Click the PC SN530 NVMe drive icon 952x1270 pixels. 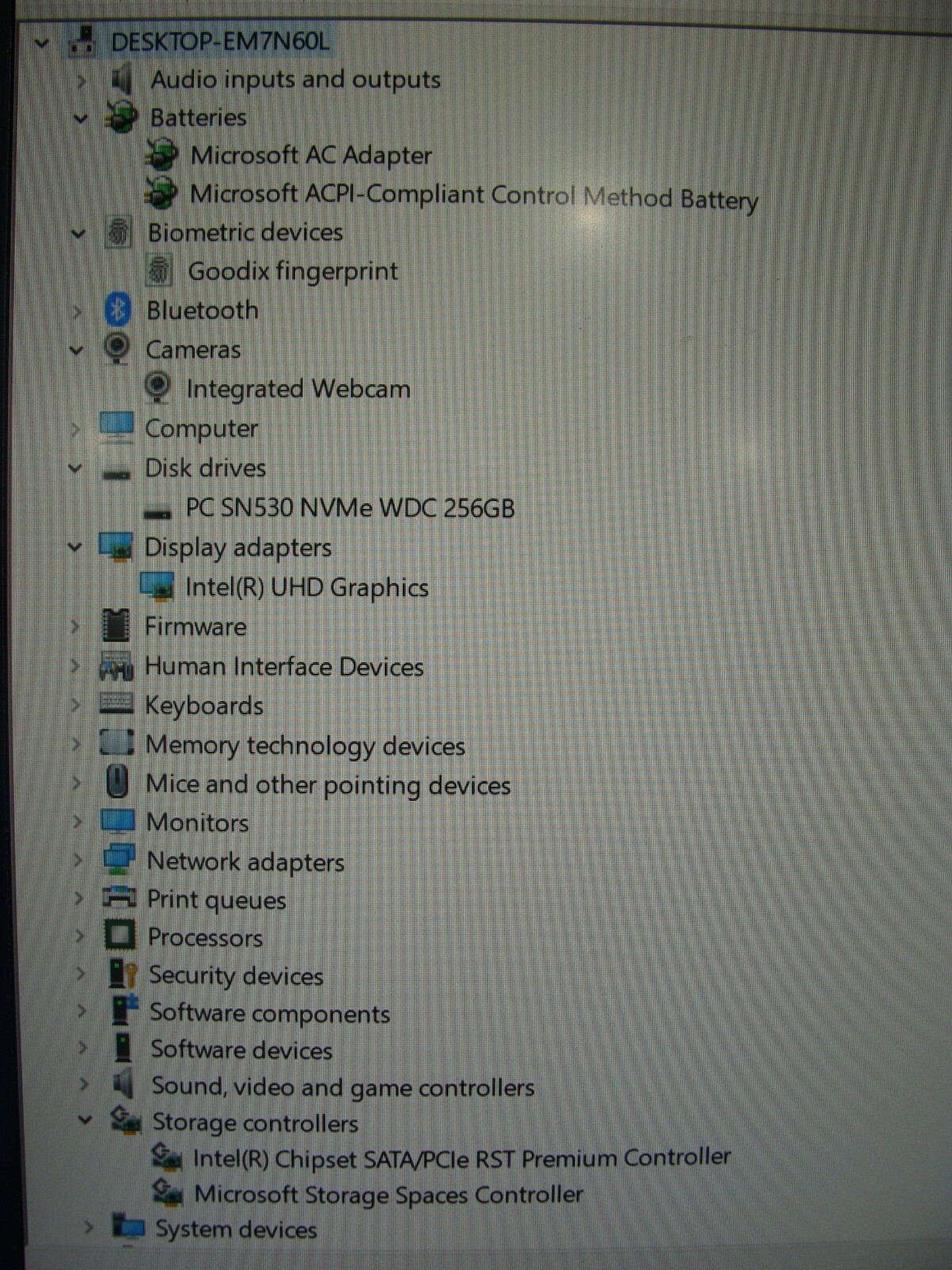click(157, 514)
